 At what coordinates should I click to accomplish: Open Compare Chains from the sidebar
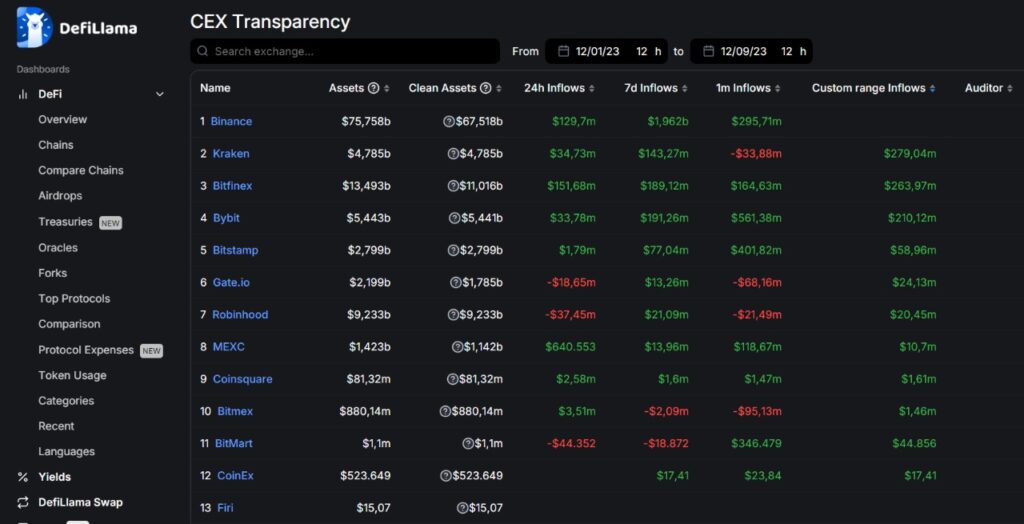(81, 171)
